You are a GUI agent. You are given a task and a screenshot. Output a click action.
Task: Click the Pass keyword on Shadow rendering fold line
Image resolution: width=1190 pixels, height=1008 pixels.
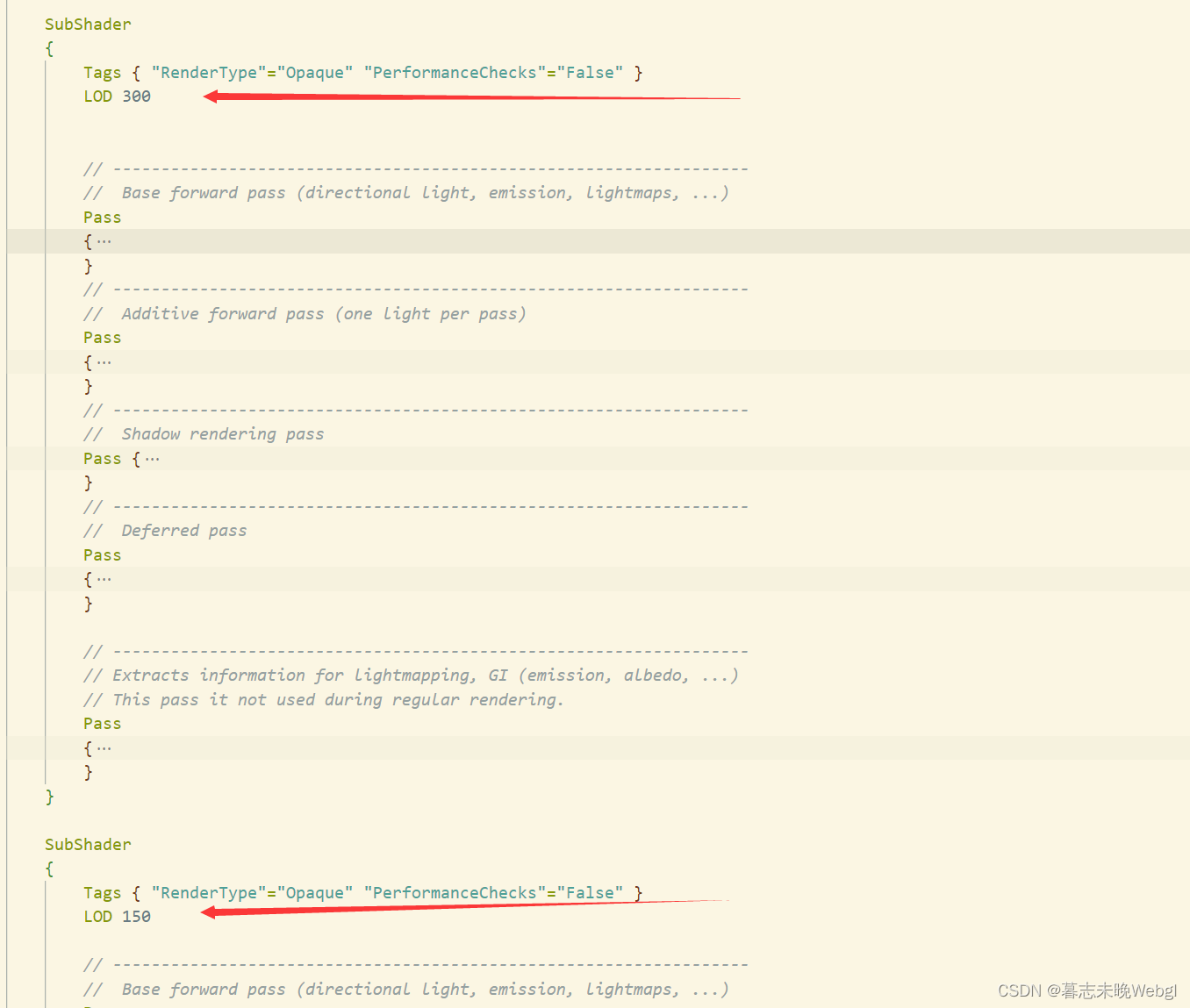click(x=103, y=459)
